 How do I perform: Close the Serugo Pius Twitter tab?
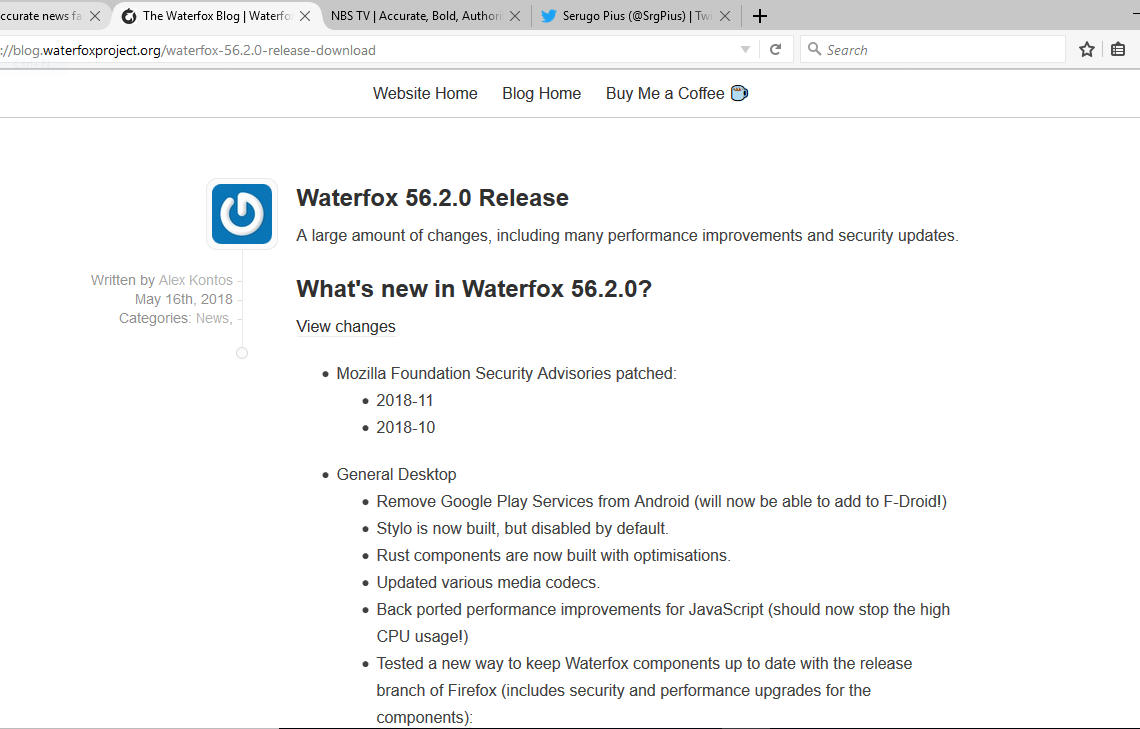724,16
